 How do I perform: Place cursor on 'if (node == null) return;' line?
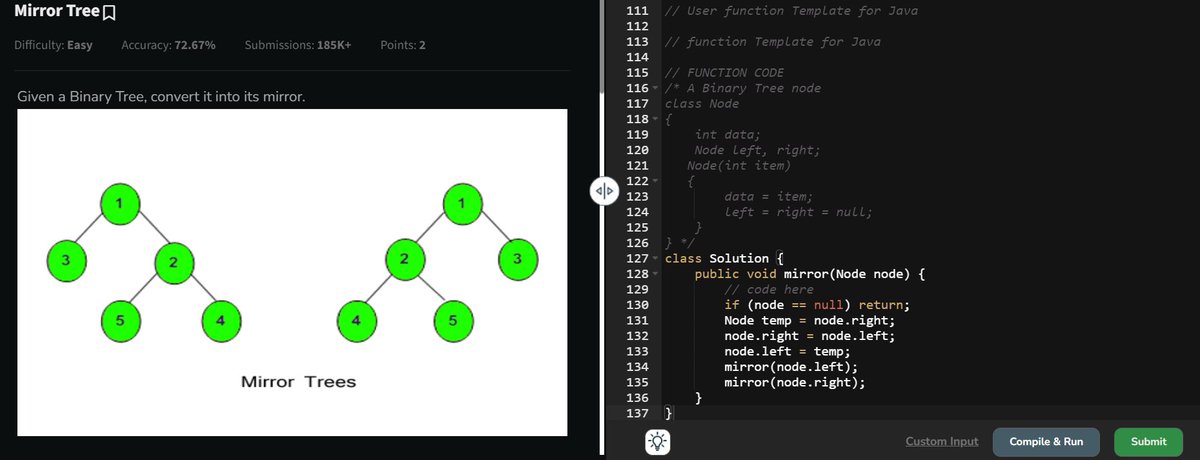pos(817,305)
